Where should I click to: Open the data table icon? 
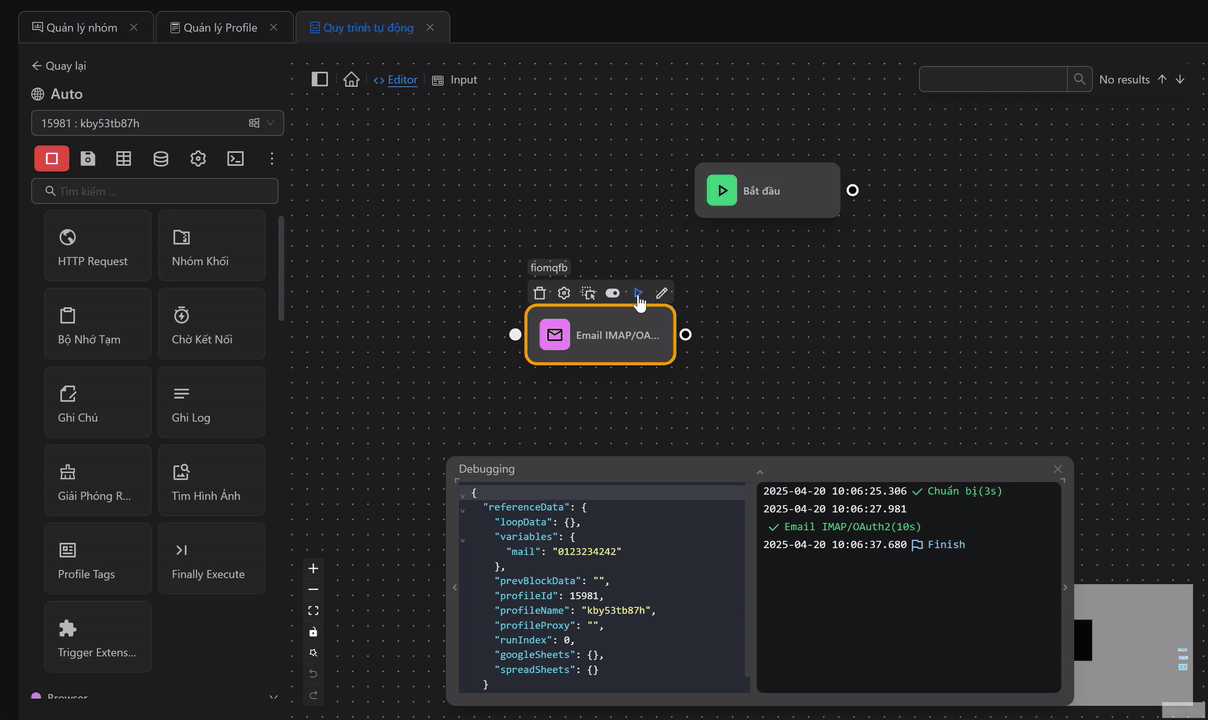pyautogui.click(x=124, y=158)
